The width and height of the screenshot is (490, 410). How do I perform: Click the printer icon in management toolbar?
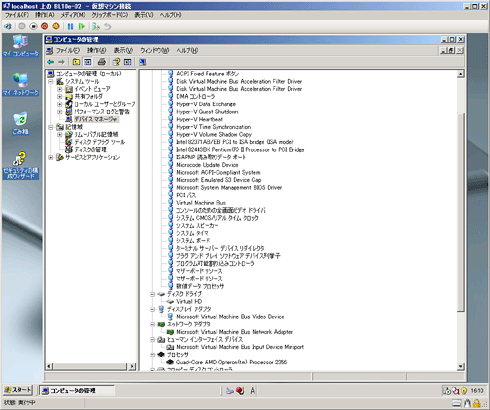pyautogui.click(x=102, y=62)
